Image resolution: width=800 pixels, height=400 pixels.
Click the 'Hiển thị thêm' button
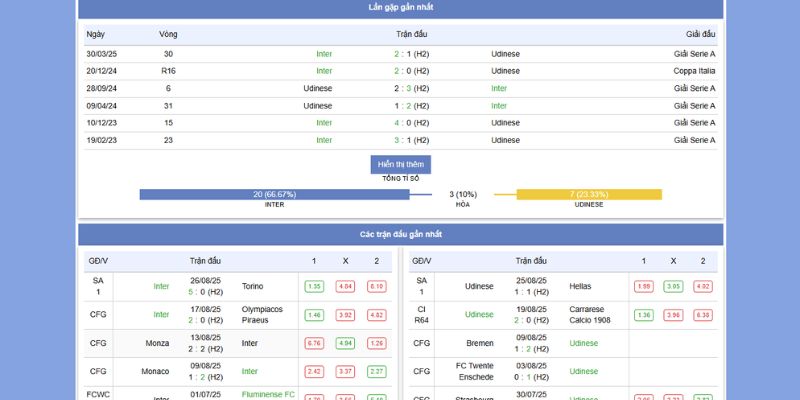(401, 164)
